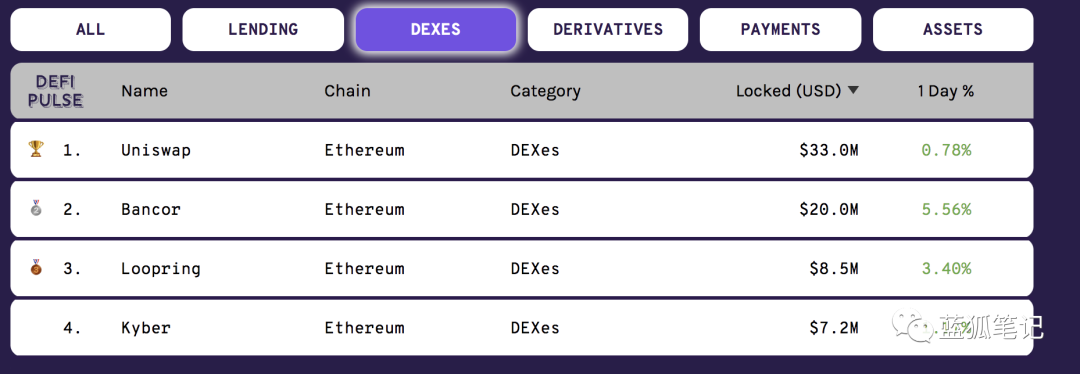Open the Bancor project link
This screenshot has width=1080, height=374.
coord(151,209)
